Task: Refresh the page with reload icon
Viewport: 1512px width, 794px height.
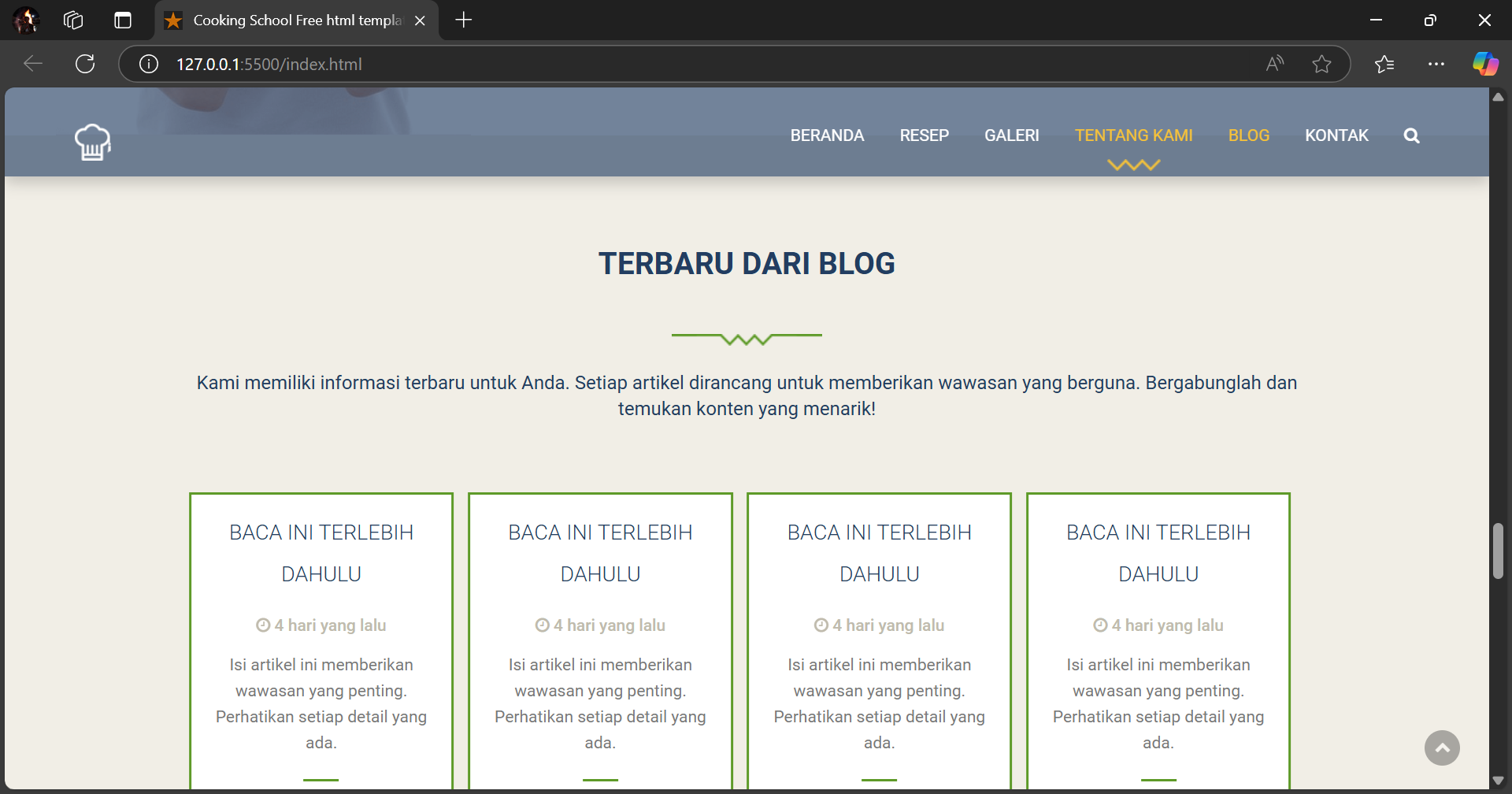Action: (x=85, y=64)
